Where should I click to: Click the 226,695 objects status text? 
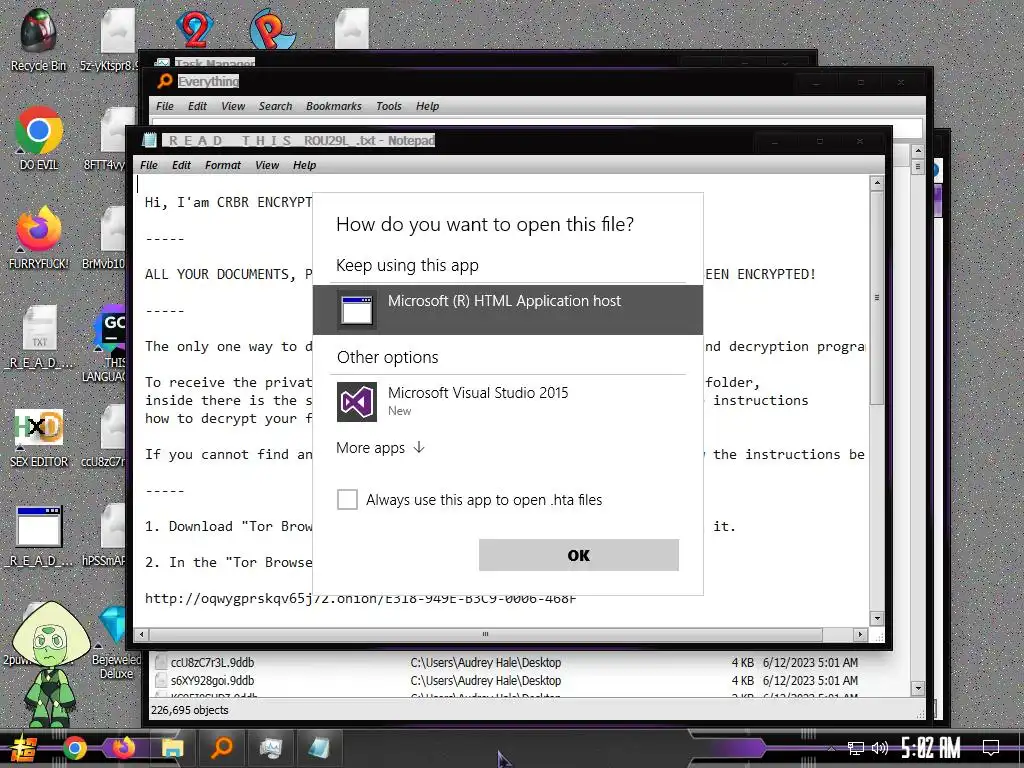point(189,710)
